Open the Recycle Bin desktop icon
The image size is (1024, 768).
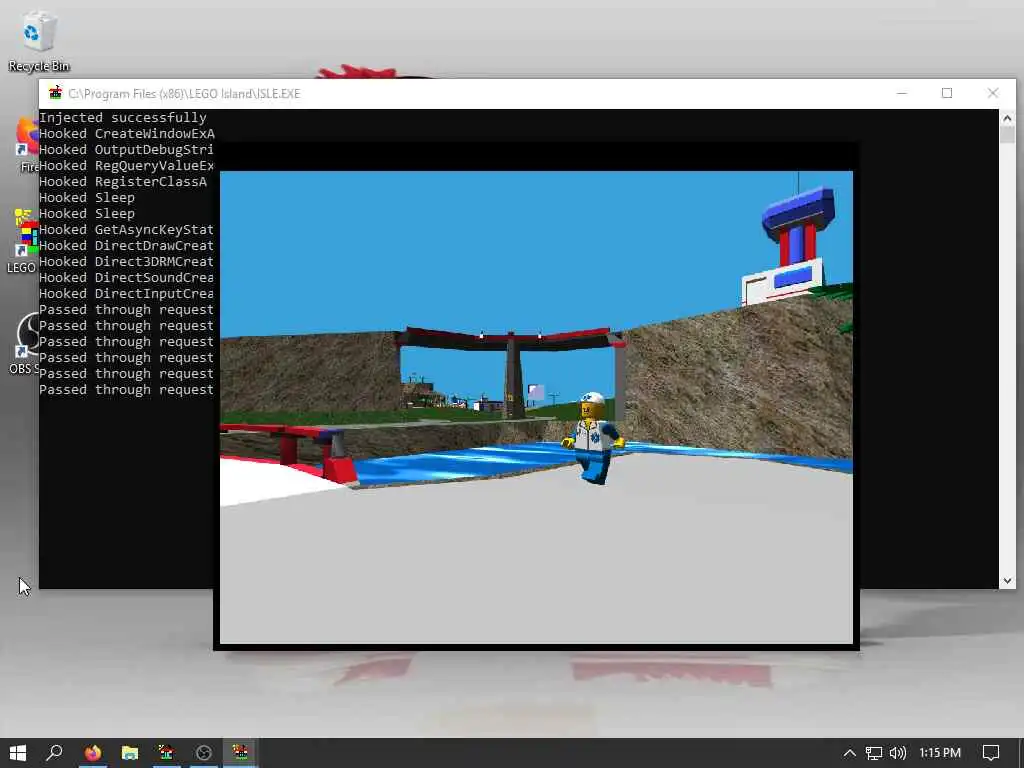(x=39, y=40)
